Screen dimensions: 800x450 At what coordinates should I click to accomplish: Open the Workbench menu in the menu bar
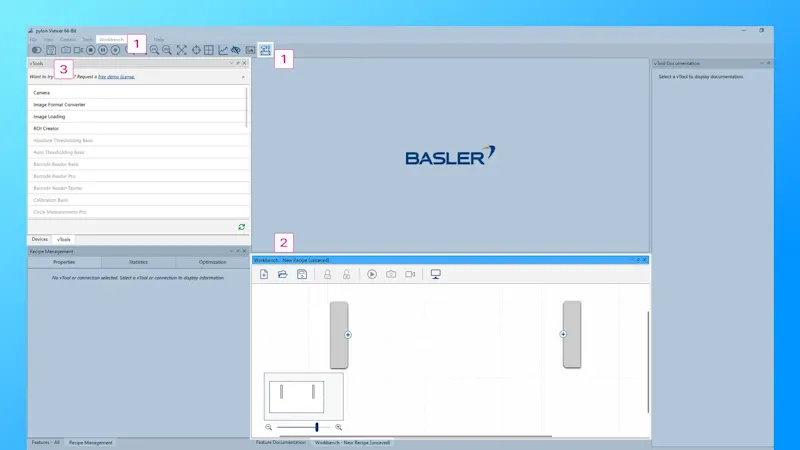coord(111,39)
